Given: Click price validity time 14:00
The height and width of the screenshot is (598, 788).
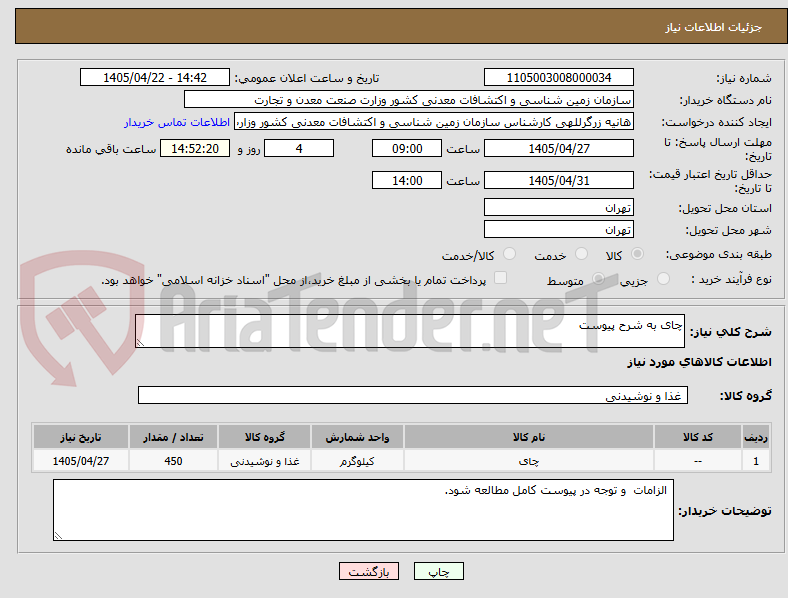Looking at the screenshot, I should coord(407,180).
